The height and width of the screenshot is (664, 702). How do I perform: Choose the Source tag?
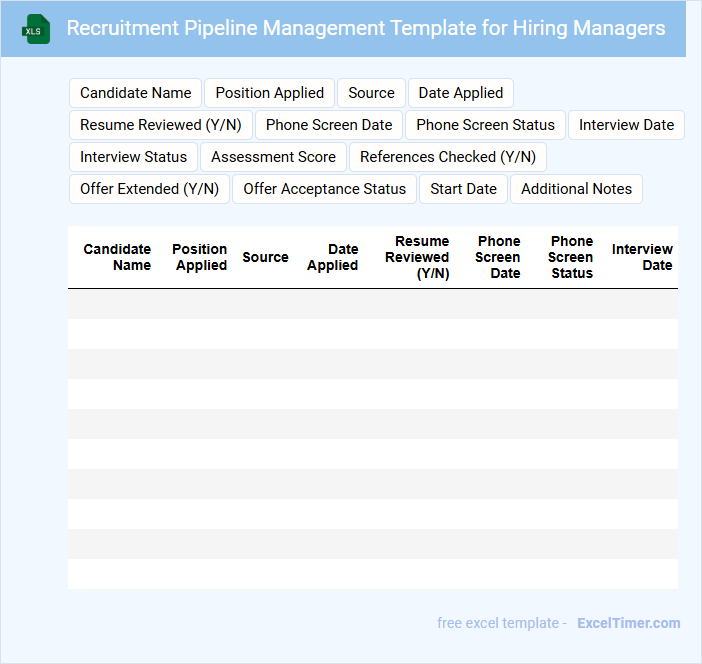pos(371,93)
